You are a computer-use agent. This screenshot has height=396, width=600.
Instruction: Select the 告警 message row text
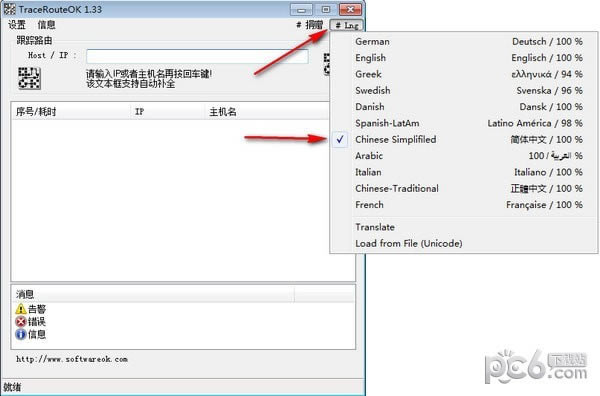(37, 309)
